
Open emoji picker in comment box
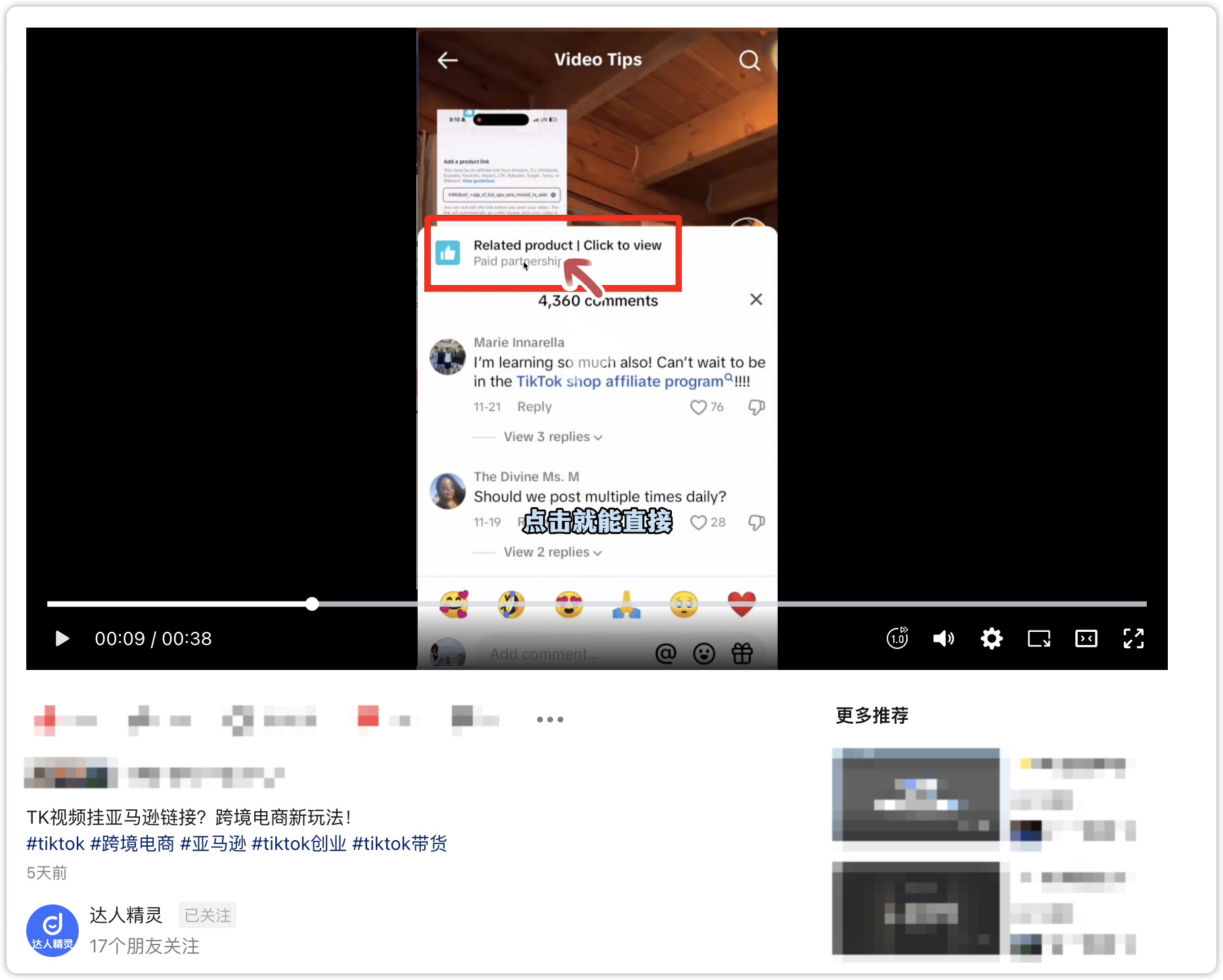(x=704, y=654)
